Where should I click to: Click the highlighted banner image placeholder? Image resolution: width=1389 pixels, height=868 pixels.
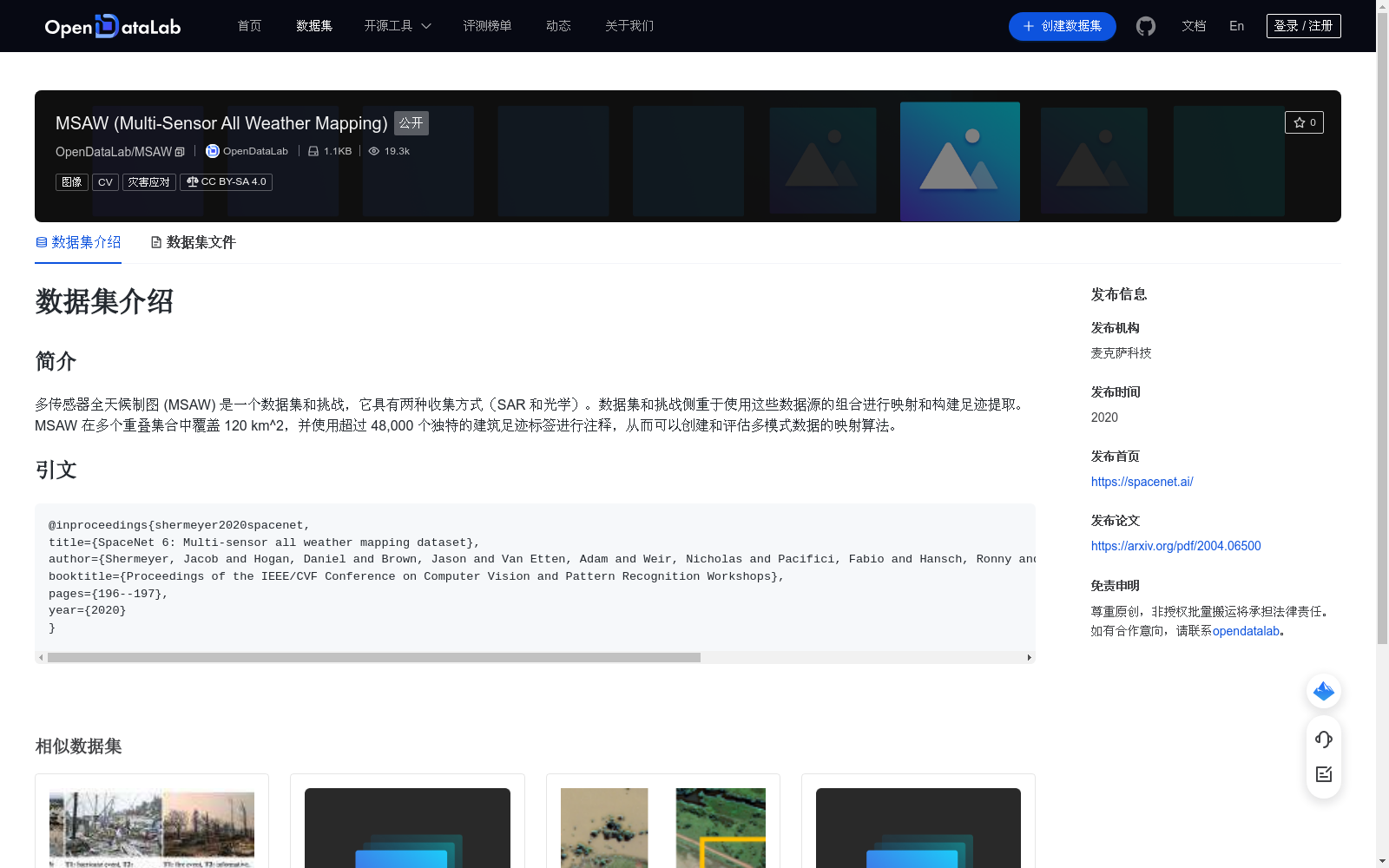click(x=960, y=161)
